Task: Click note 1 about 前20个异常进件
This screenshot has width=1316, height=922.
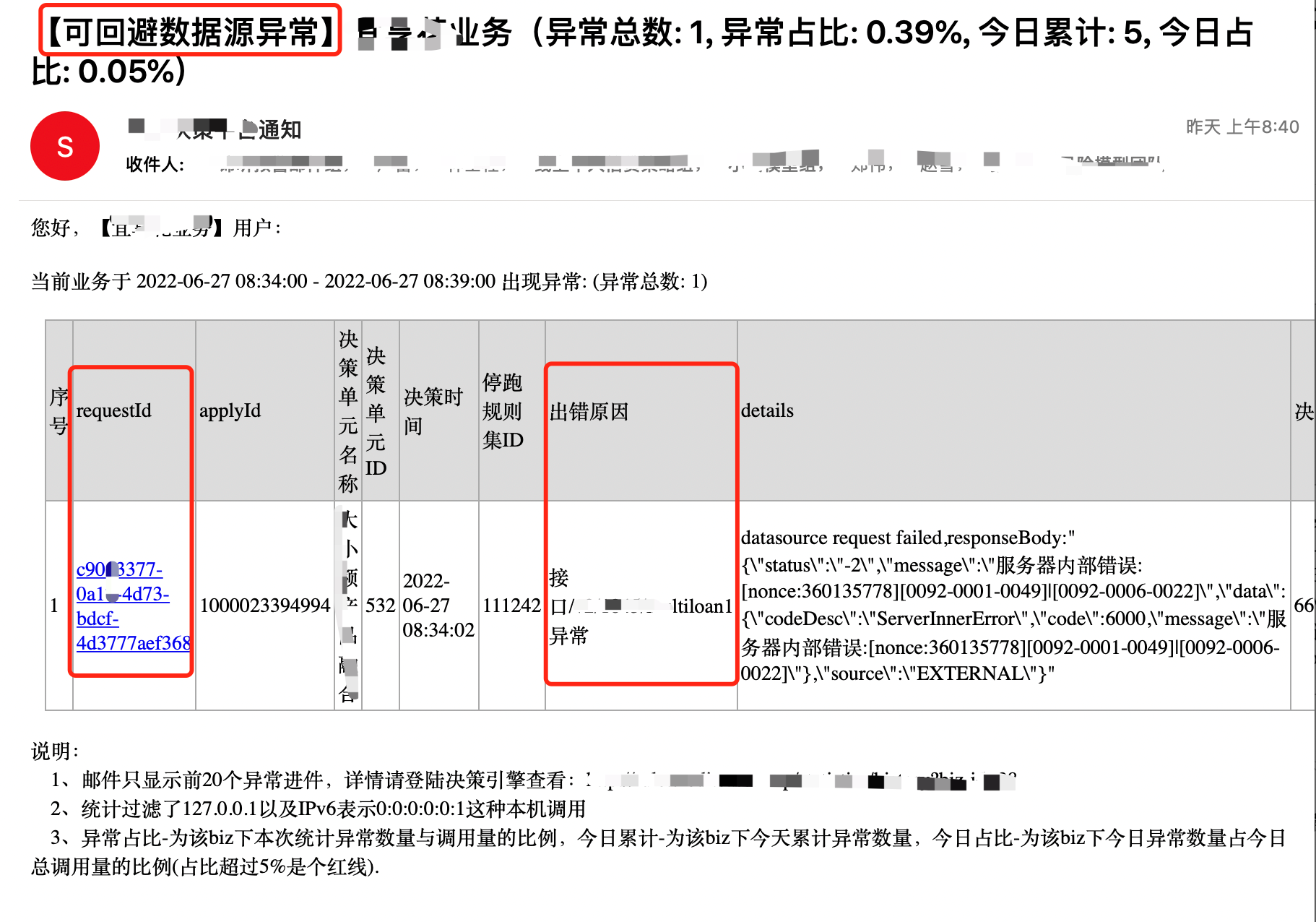Action: click(x=533, y=780)
